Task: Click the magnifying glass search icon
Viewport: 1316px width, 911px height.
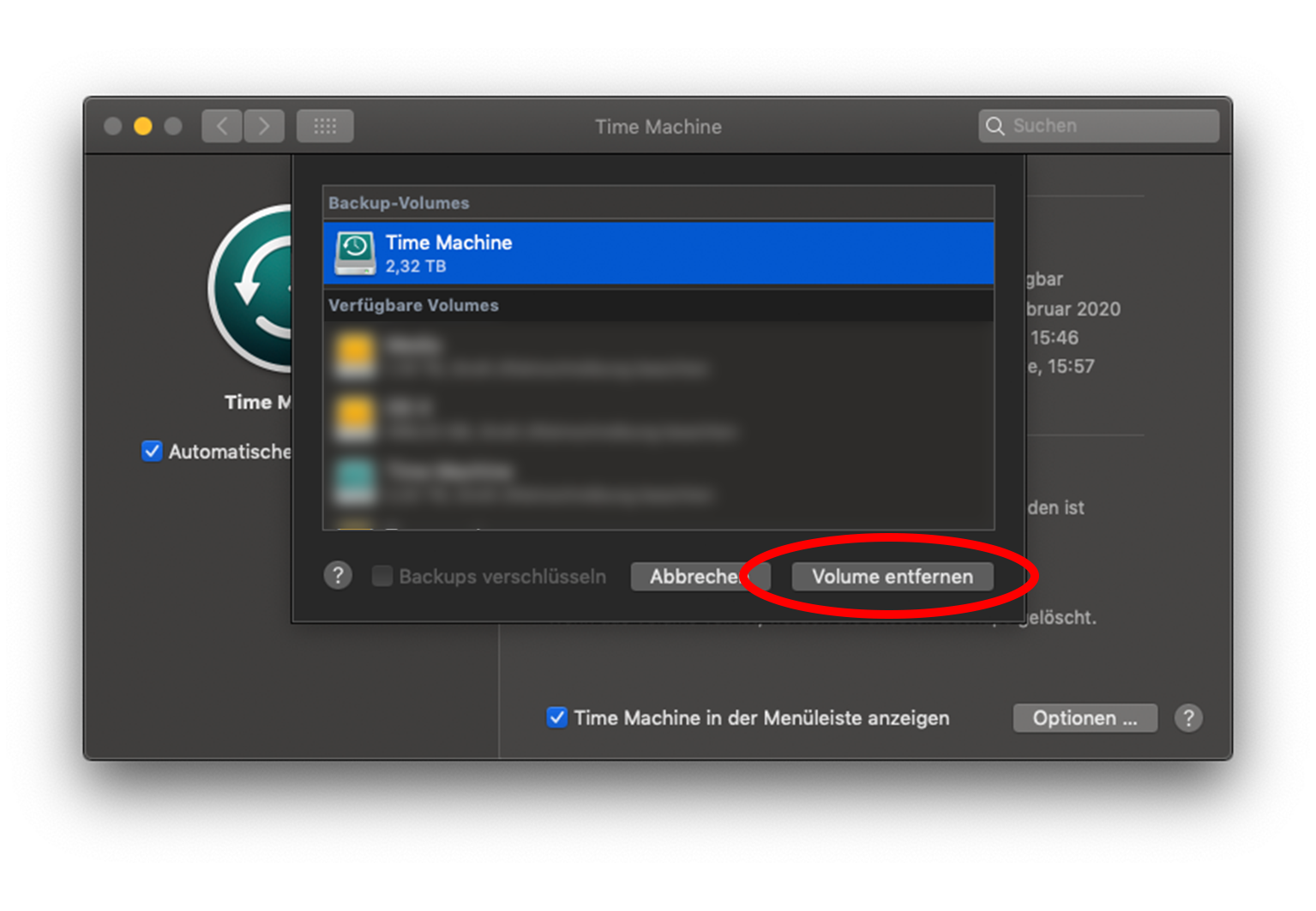Action: click(x=995, y=126)
